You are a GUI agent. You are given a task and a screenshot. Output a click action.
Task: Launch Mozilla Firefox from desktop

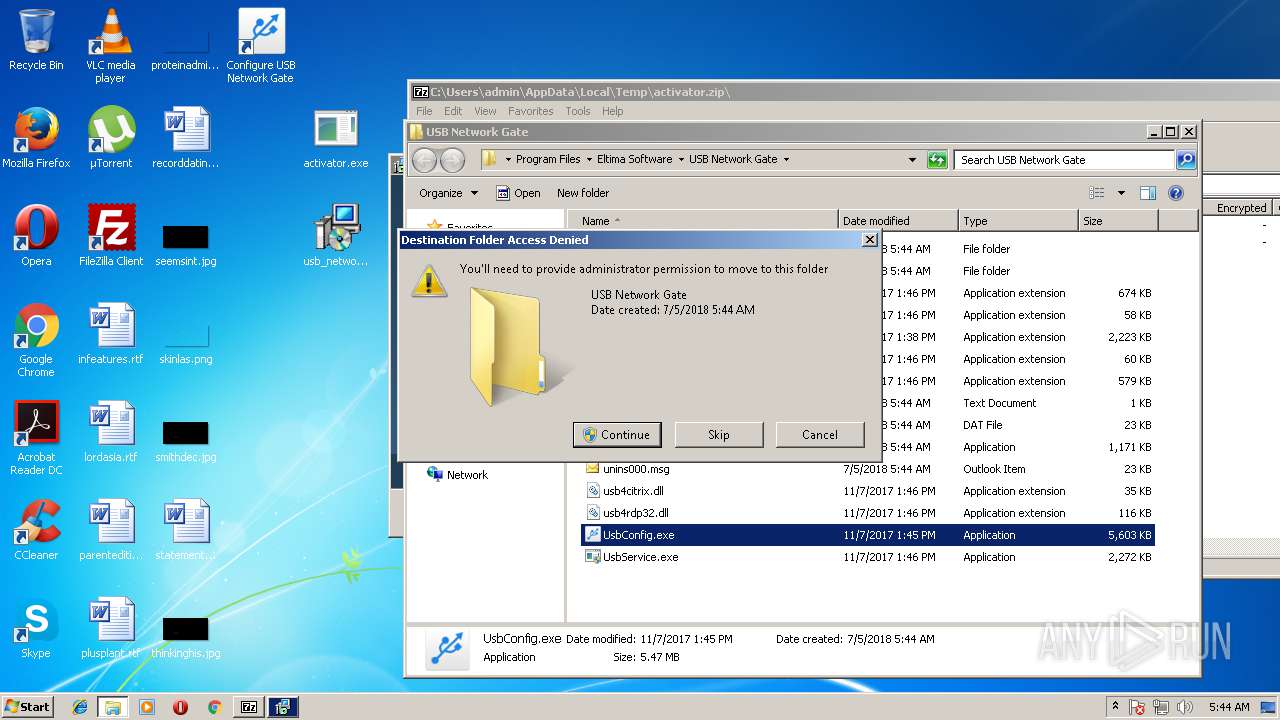[36, 138]
